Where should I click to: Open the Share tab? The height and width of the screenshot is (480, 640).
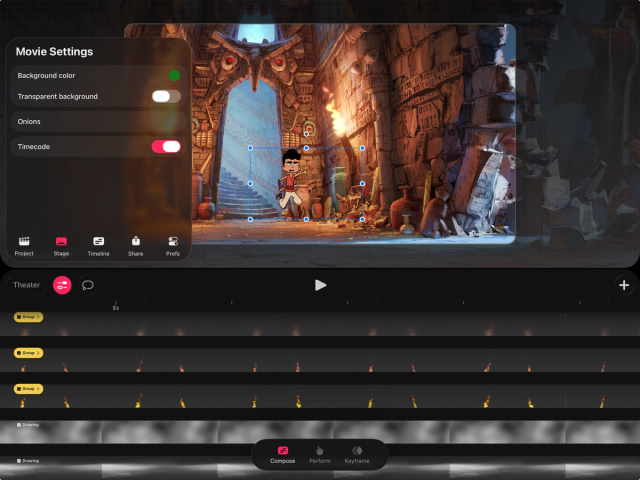coord(136,246)
